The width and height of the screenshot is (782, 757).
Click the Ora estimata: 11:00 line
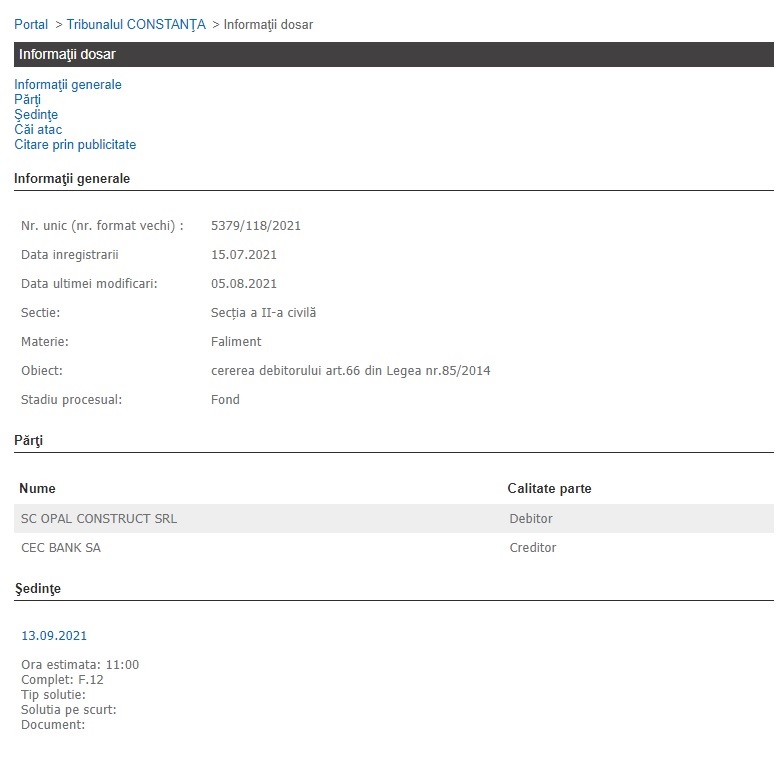pyautogui.click(x=80, y=665)
